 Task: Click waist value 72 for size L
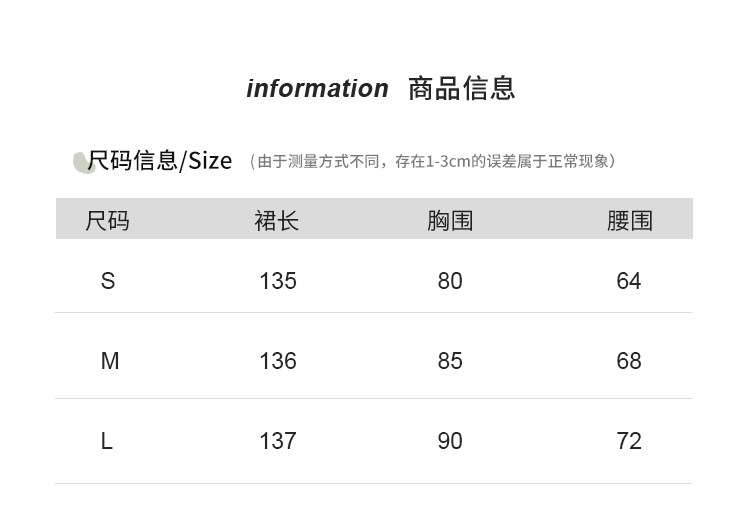pos(629,441)
